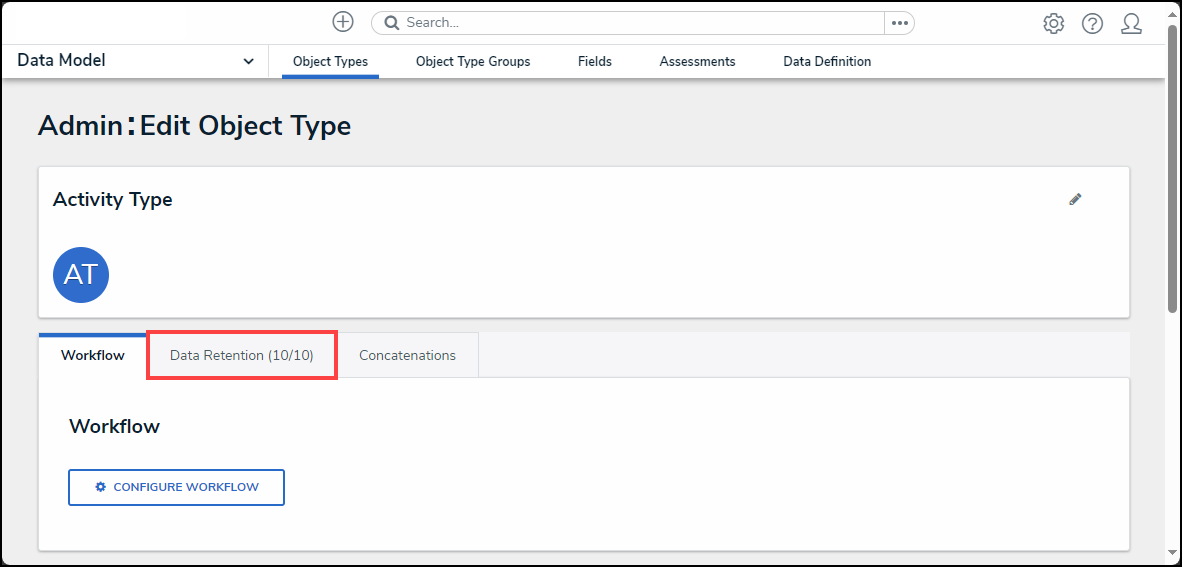Switch to the Concatenations tab
This screenshot has width=1182, height=567.
point(407,355)
